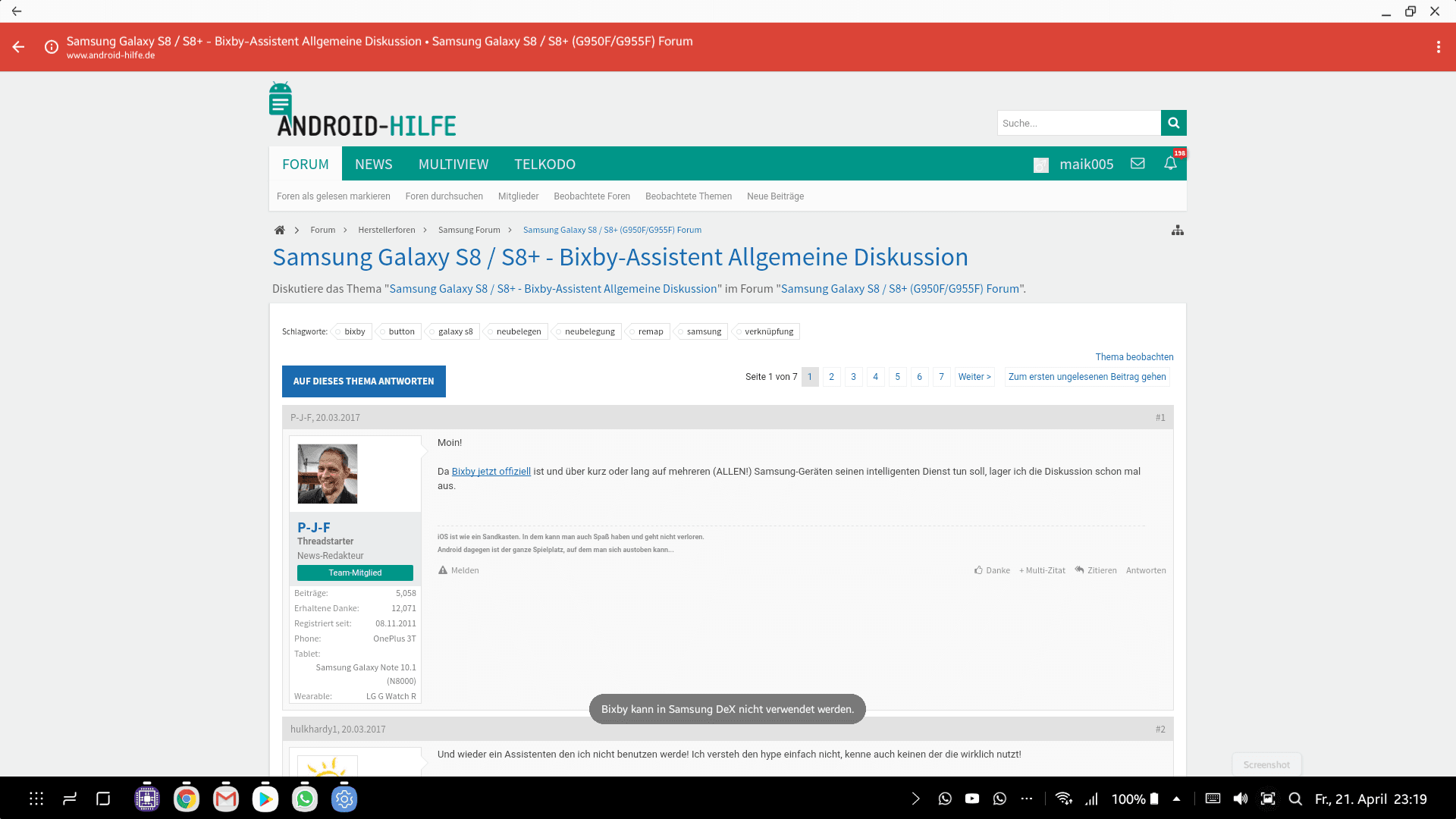Click Danke on post #1
The height and width of the screenshot is (819, 1456).
[x=993, y=570]
